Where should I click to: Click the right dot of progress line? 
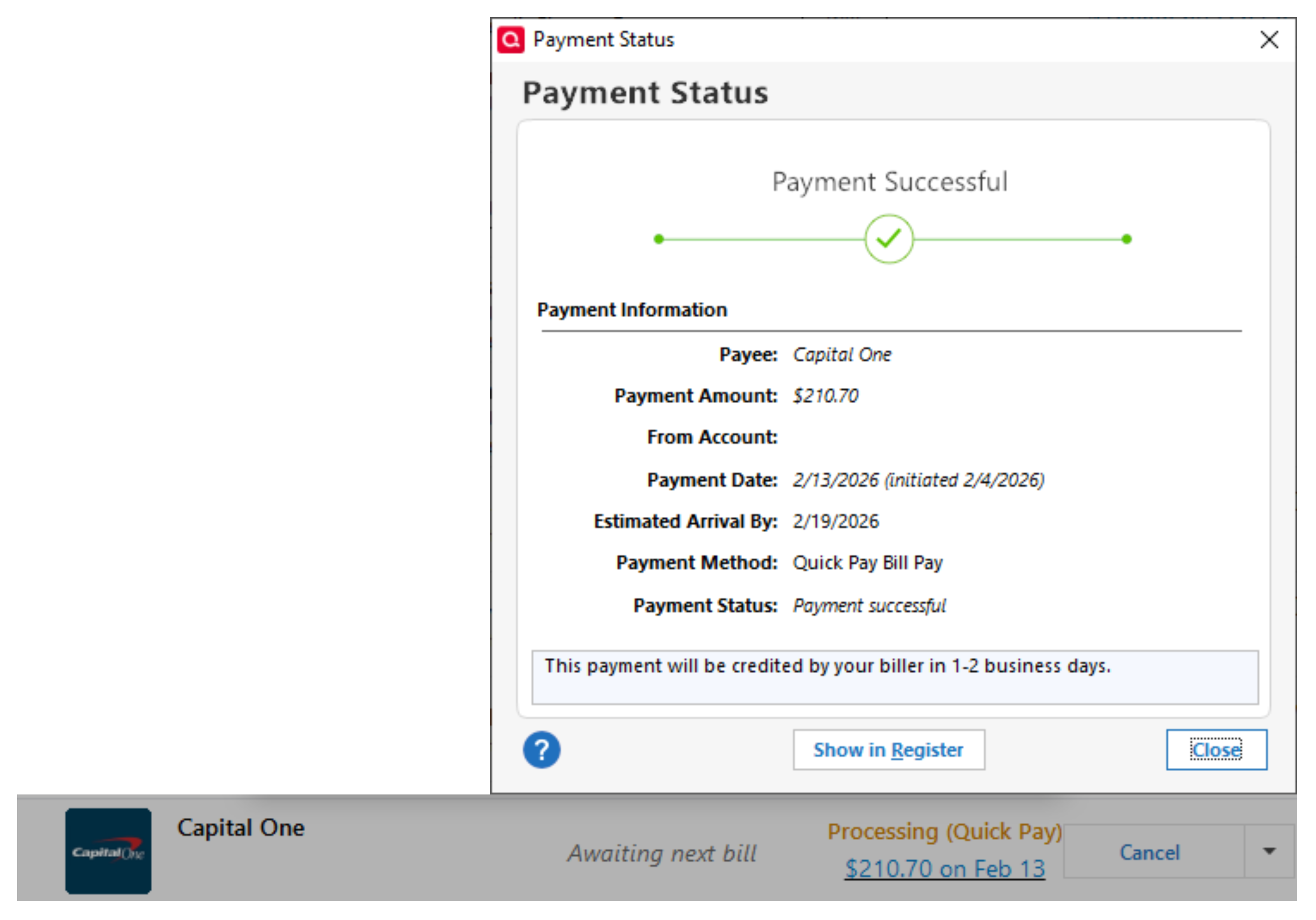(1126, 239)
